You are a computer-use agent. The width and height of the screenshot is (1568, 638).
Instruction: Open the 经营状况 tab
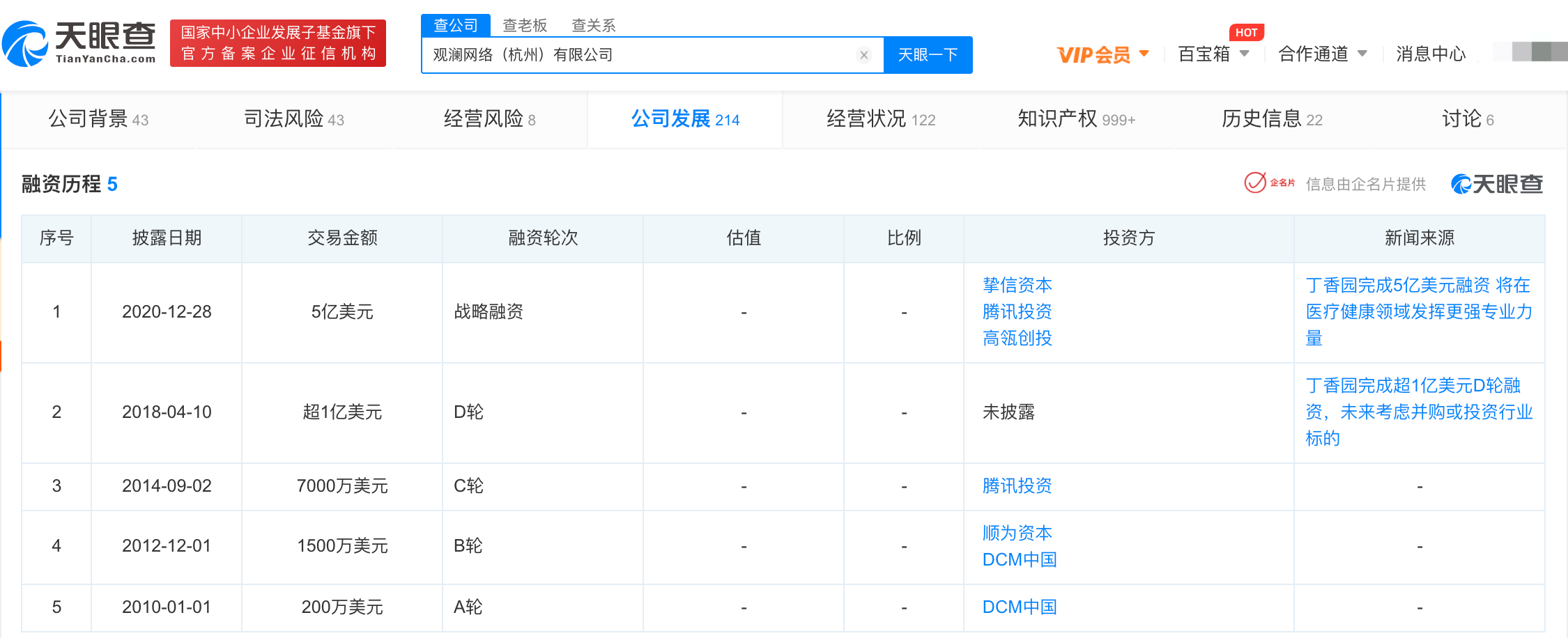click(881, 119)
